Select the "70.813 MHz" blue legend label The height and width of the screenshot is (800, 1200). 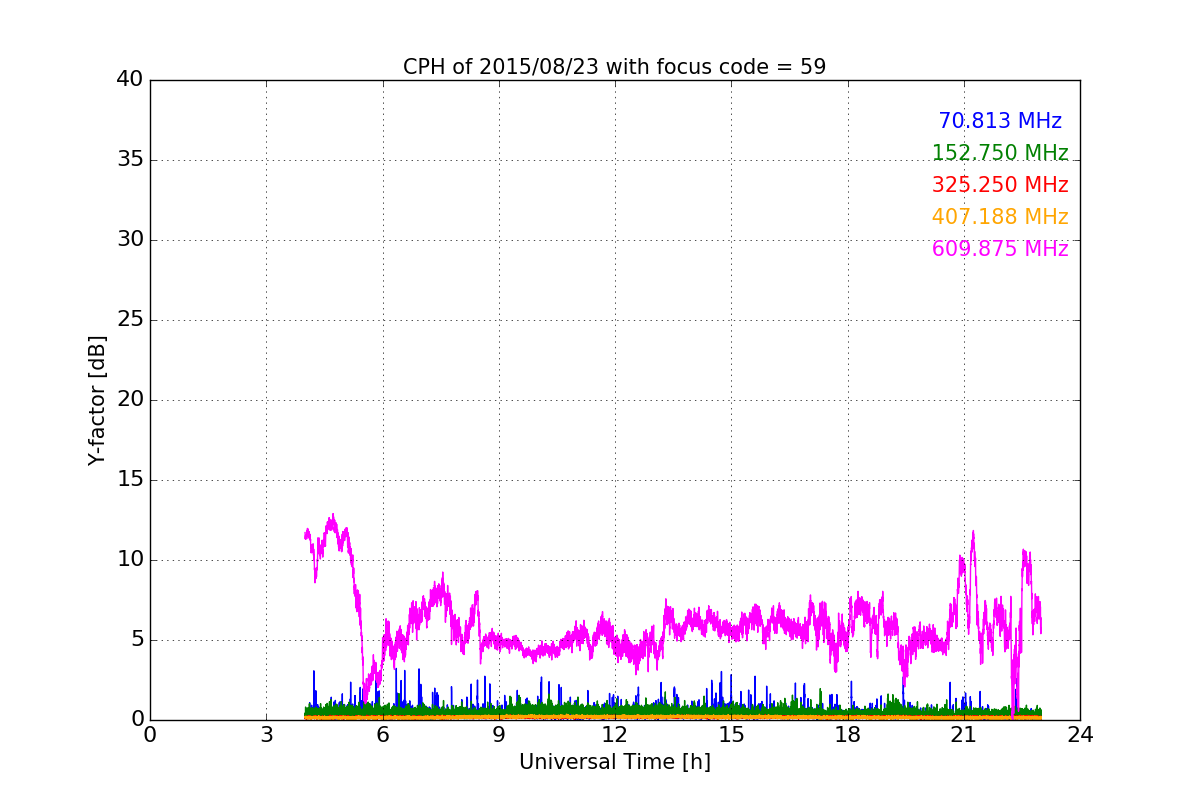(1000, 121)
